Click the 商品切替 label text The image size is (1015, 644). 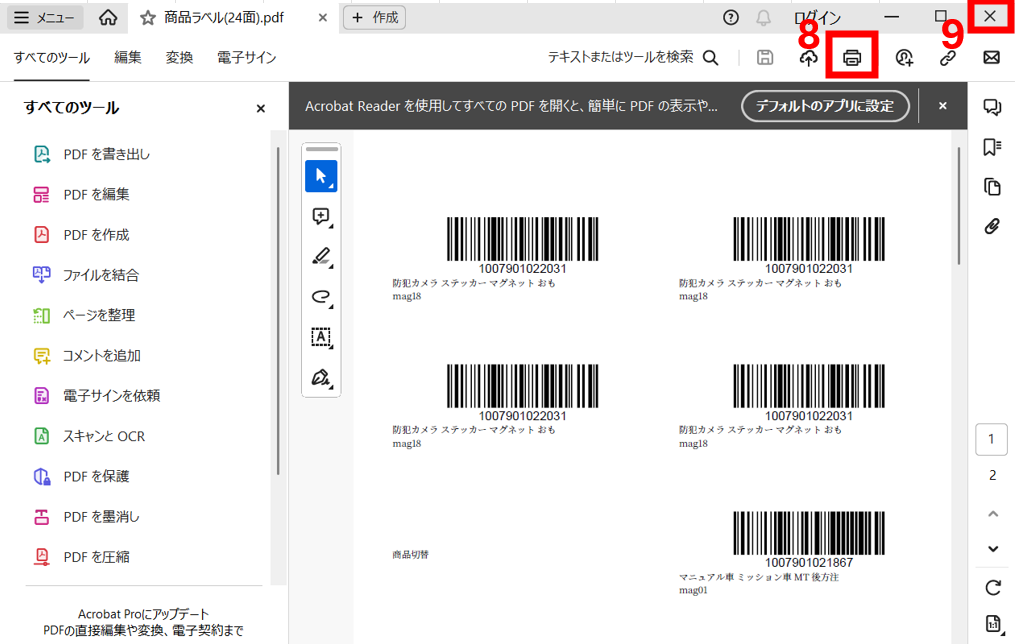[410, 555]
